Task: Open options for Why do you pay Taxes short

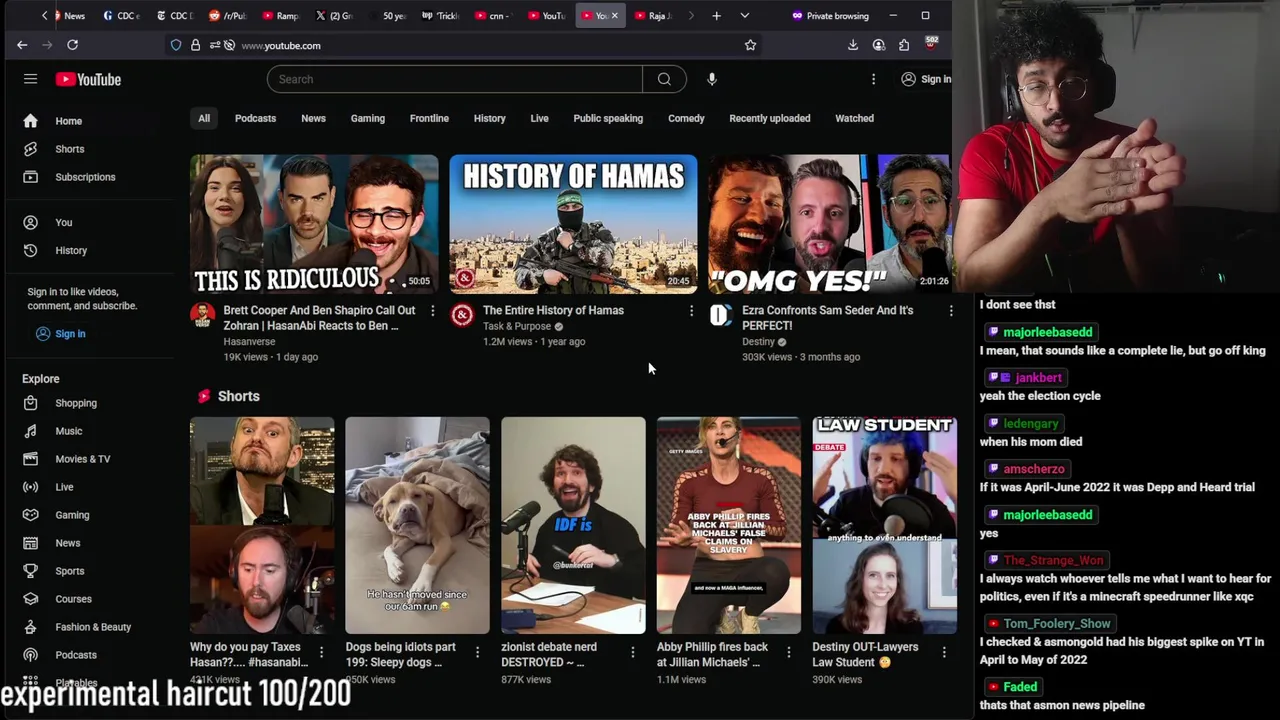Action: pyautogui.click(x=321, y=652)
